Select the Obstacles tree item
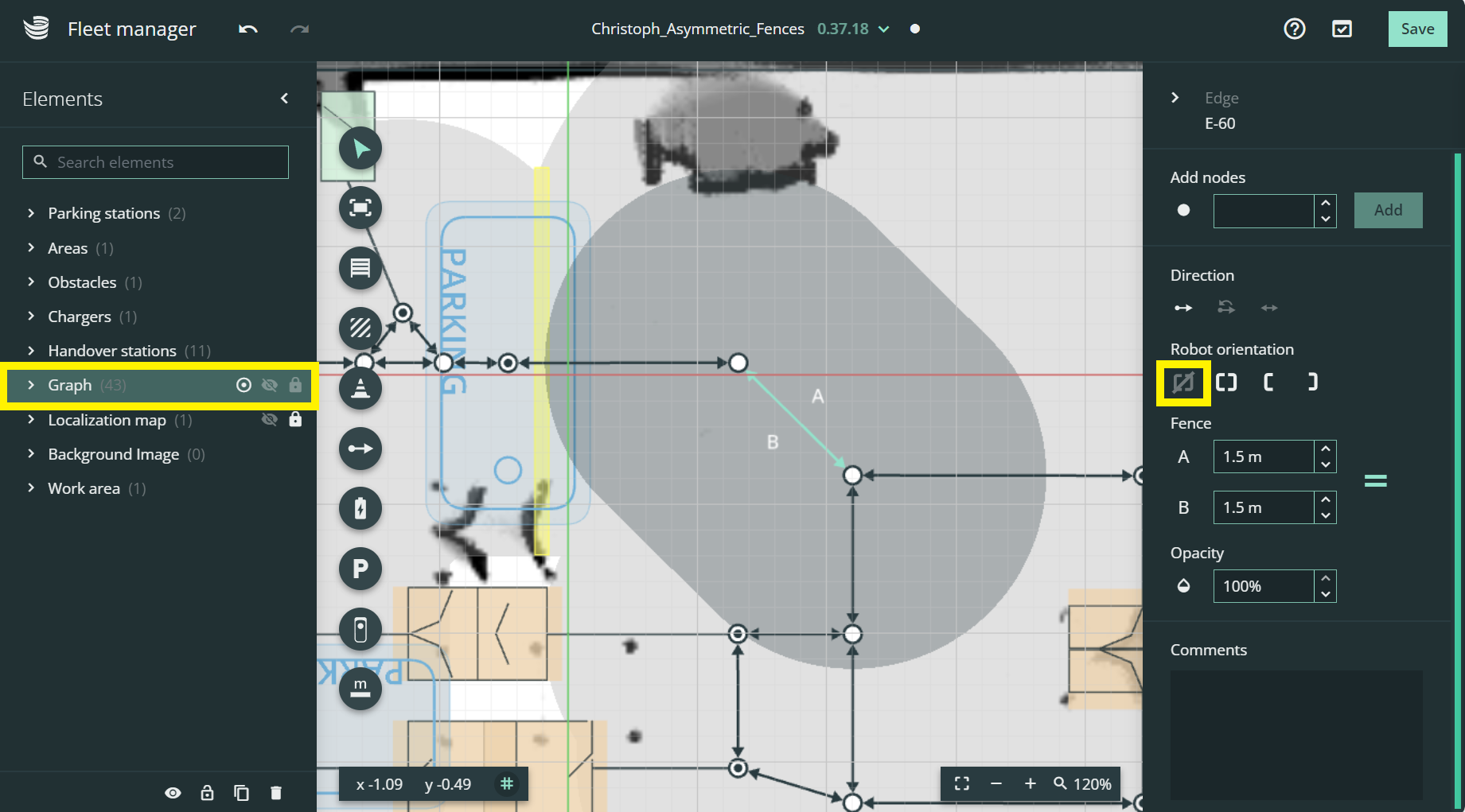Image resolution: width=1465 pixels, height=812 pixels. point(82,282)
